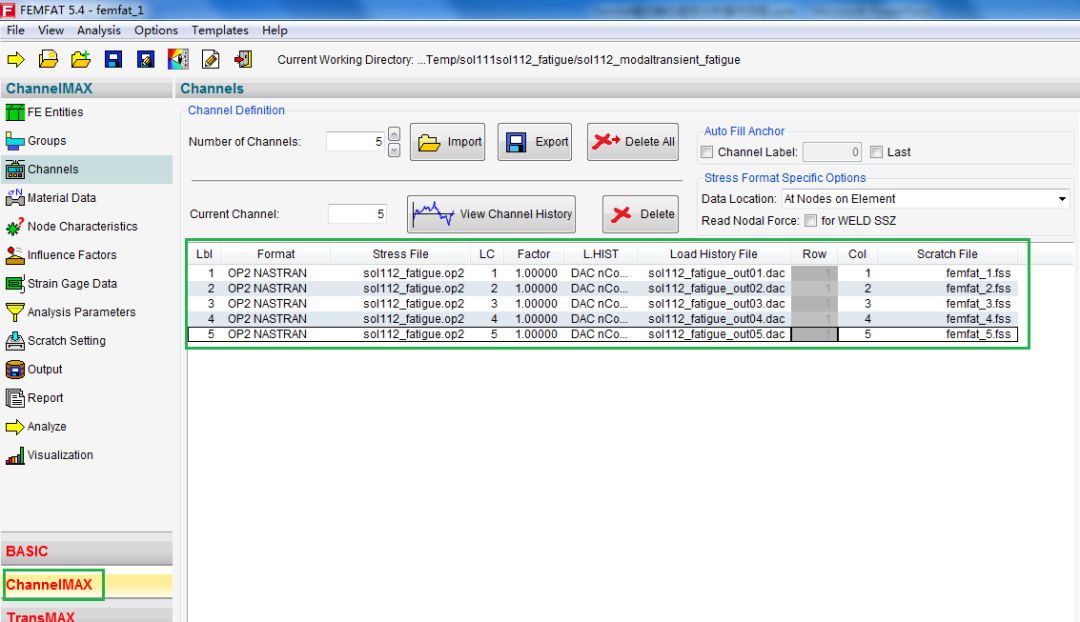The width and height of the screenshot is (1080, 622).
Task: Switch to BASIC module tab
Action: coord(87,552)
